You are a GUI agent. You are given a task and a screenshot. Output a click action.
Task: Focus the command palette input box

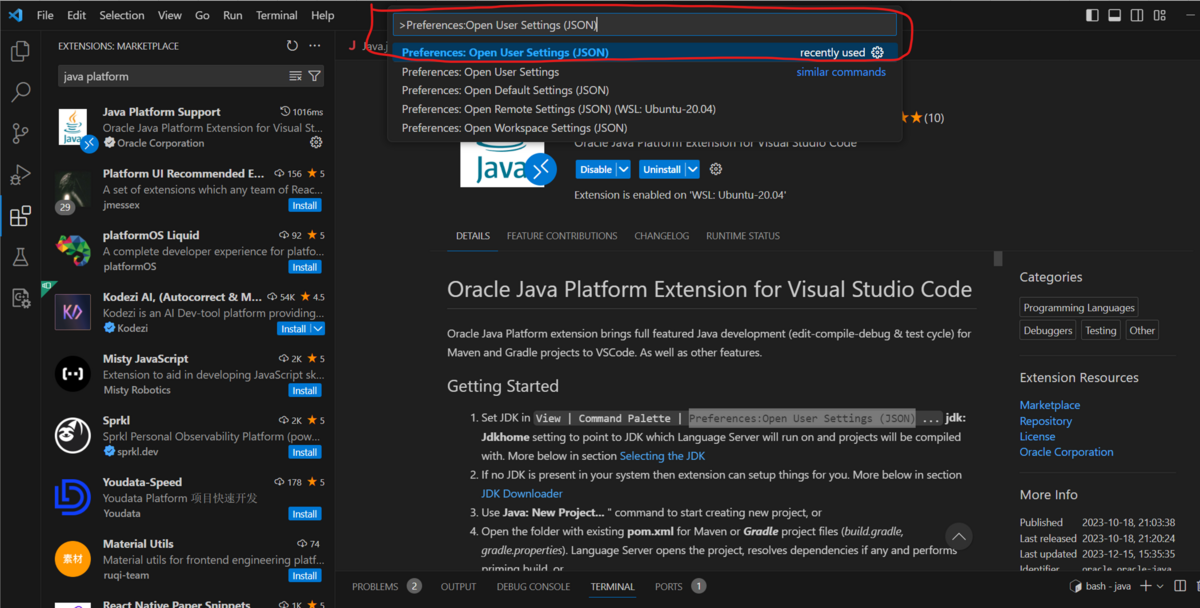click(x=645, y=25)
